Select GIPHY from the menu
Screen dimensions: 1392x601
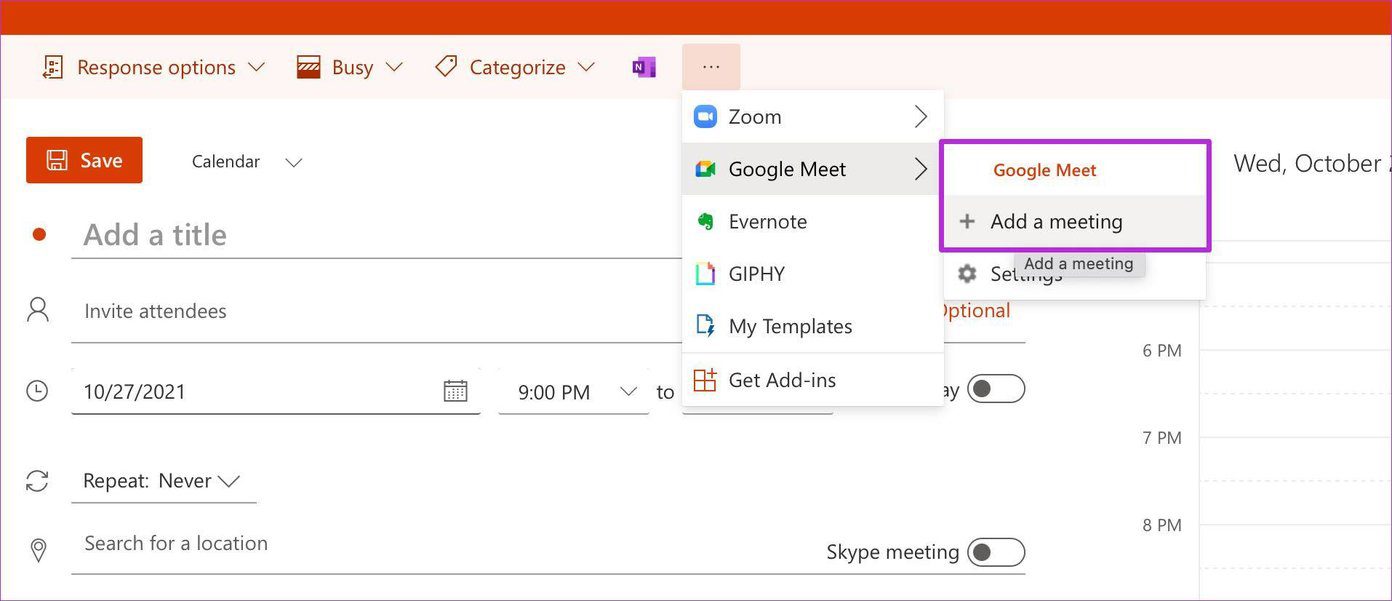(x=813, y=274)
